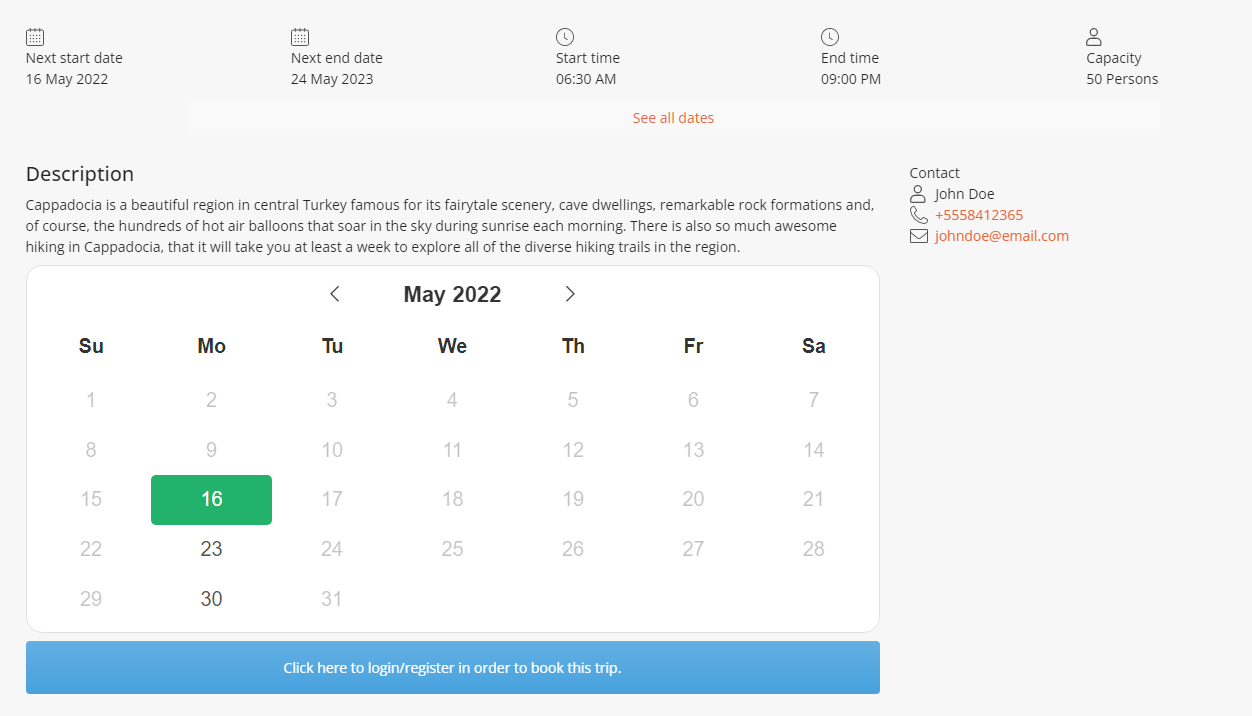The width and height of the screenshot is (1252, 716).
Task: Advance calendar to next month
Action: click(570, 294)
